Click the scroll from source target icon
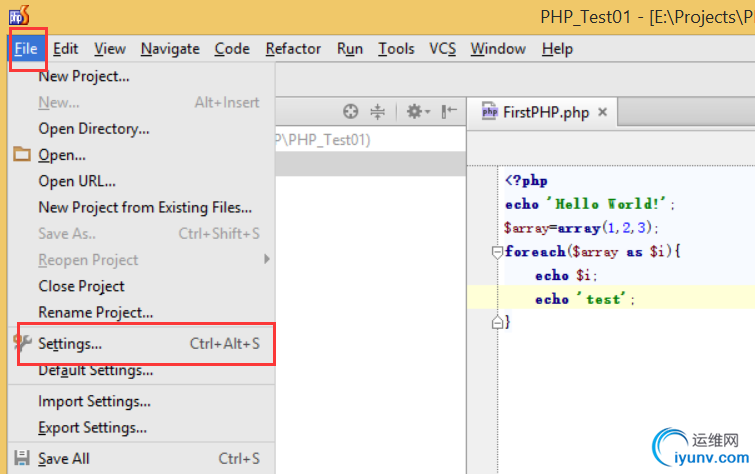This screenshot has height=474, width=755. click(x=351, y=112)
